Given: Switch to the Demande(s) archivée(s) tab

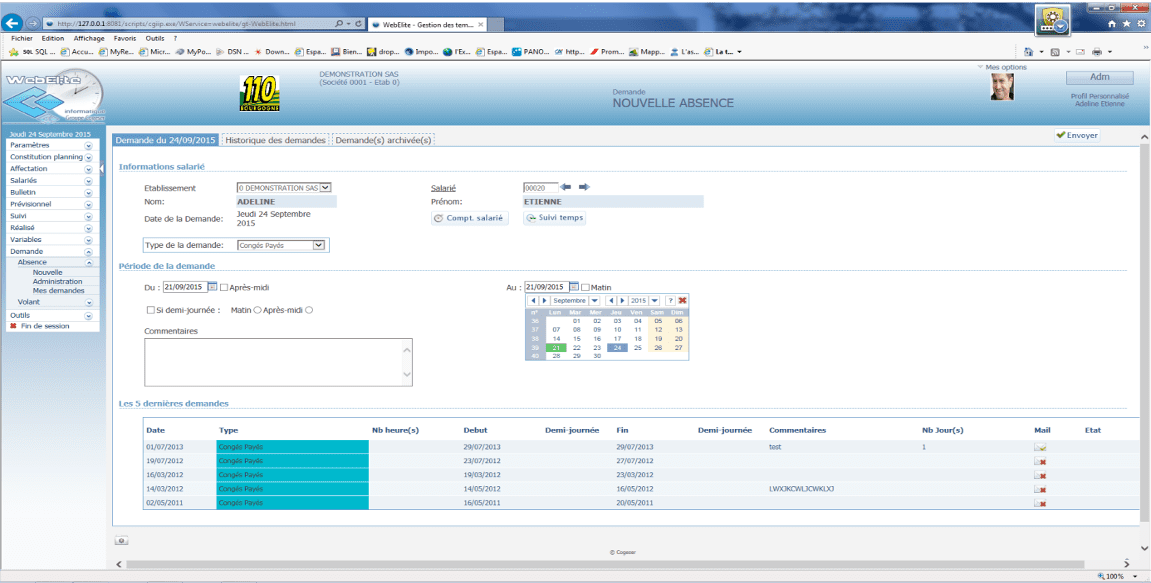Looking at the screenshot, I should (x=383, y=140).
